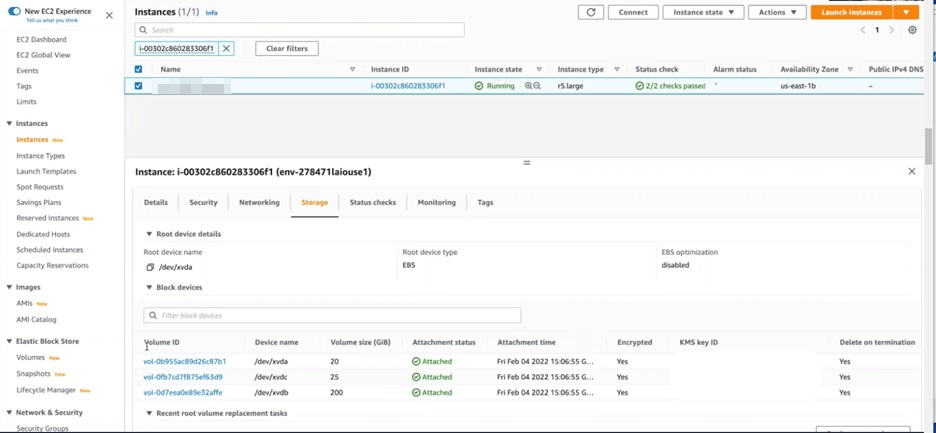Open the Status checks tab
The width and height of the screenshot is (936, 433).
click(372, 202)
